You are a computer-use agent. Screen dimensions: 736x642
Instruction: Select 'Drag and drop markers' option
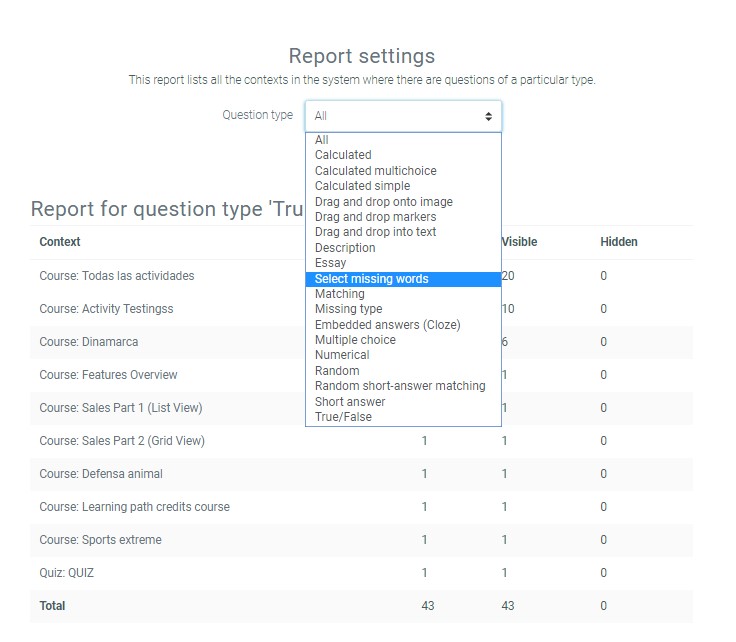click(375, 217)
